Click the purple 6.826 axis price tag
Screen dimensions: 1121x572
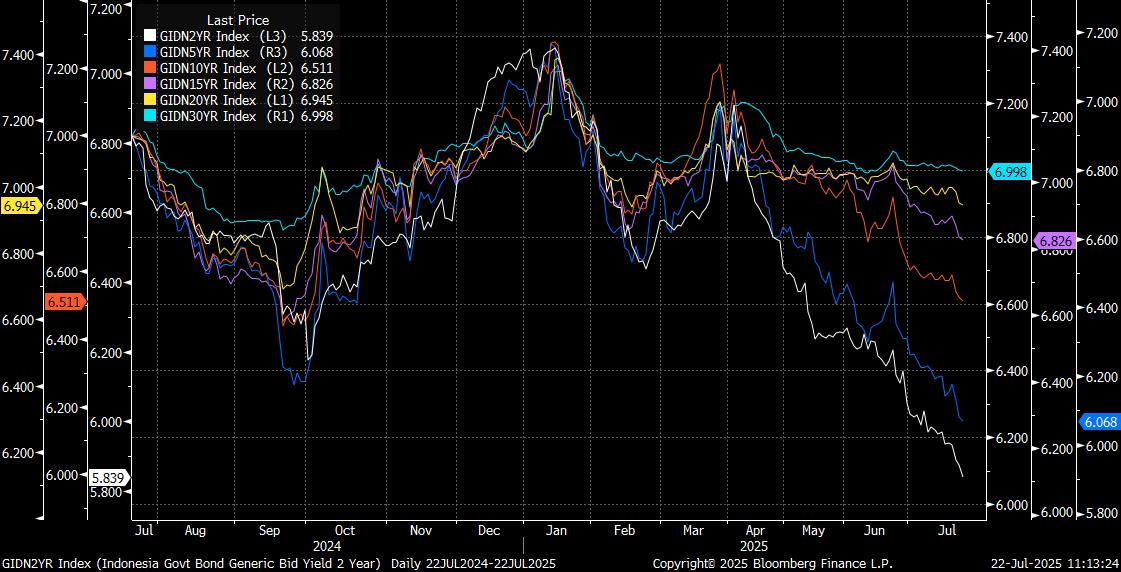point(1054,241)
